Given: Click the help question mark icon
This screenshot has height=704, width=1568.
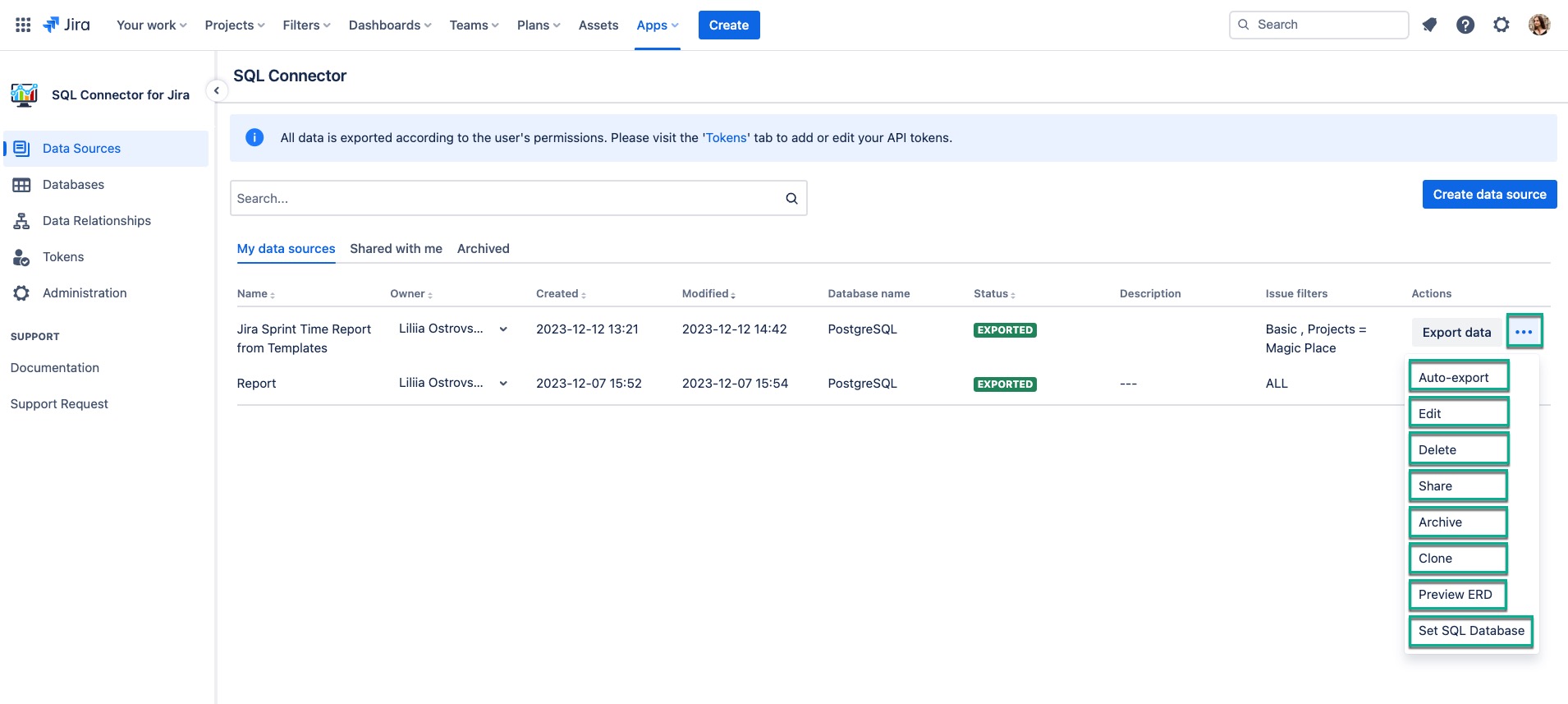Looking at the screenshot, I should point(1465,25).
